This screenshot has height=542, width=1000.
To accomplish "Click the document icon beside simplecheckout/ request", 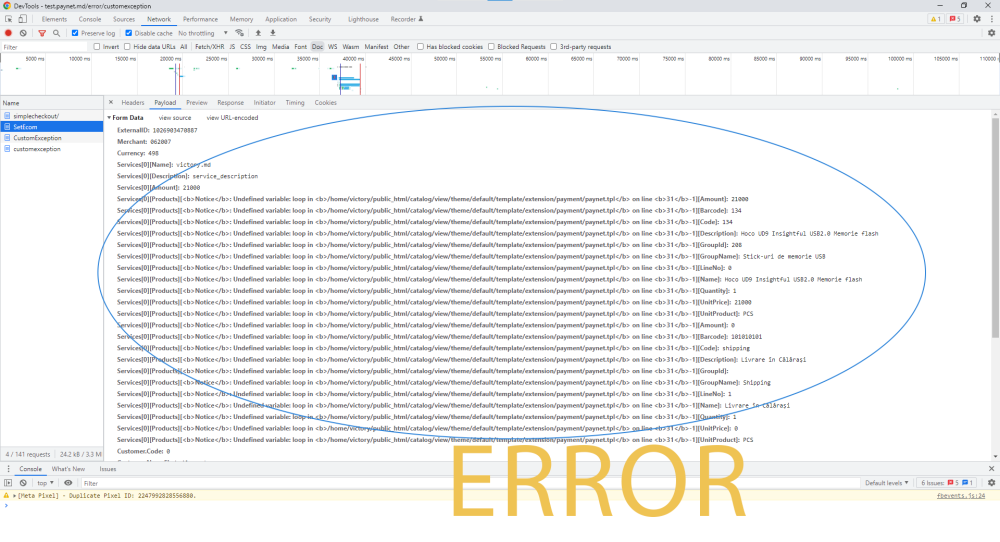I will pos(8,116).
